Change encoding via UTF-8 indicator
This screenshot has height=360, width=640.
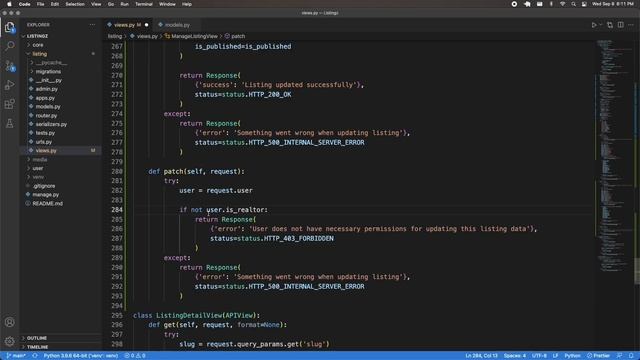pyautogui.click(x=539, y=356)
